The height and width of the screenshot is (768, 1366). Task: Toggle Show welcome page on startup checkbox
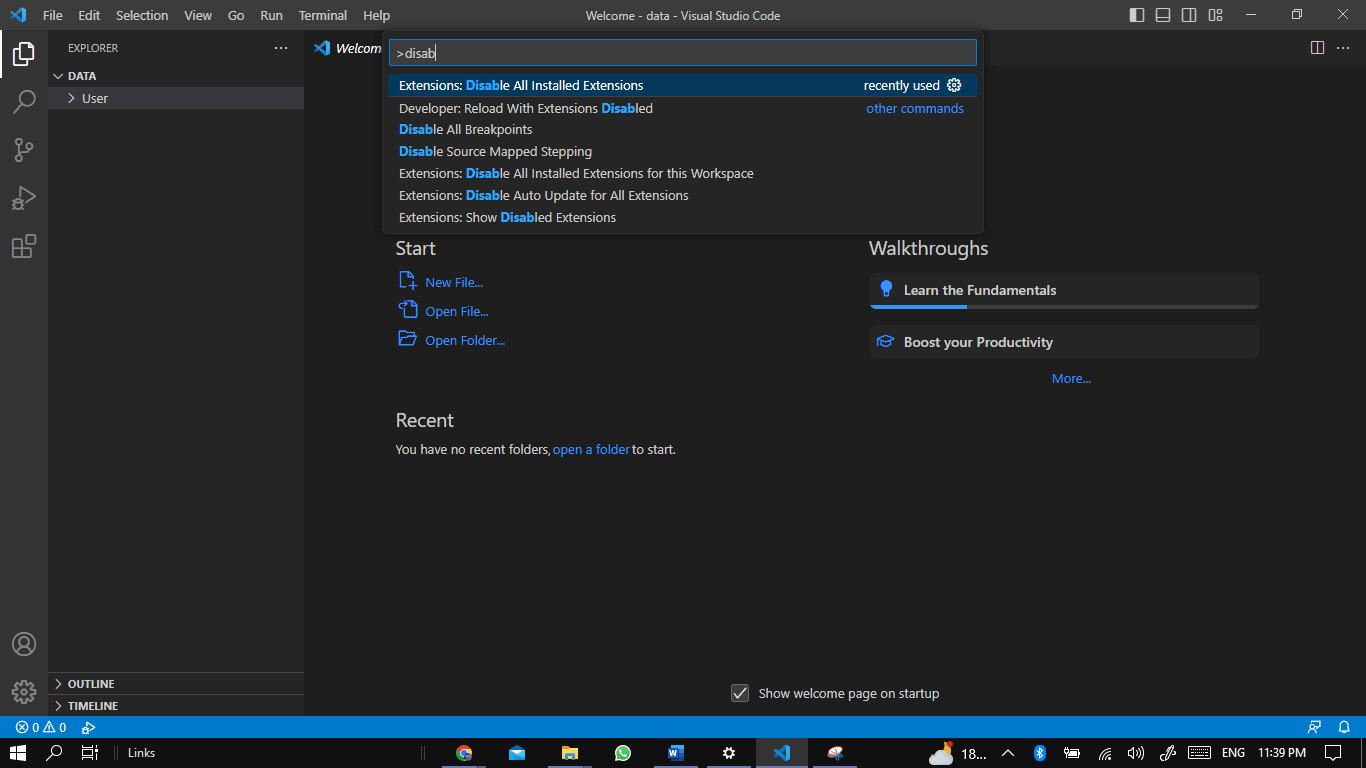pyautogui.click(x=740, y=693)
